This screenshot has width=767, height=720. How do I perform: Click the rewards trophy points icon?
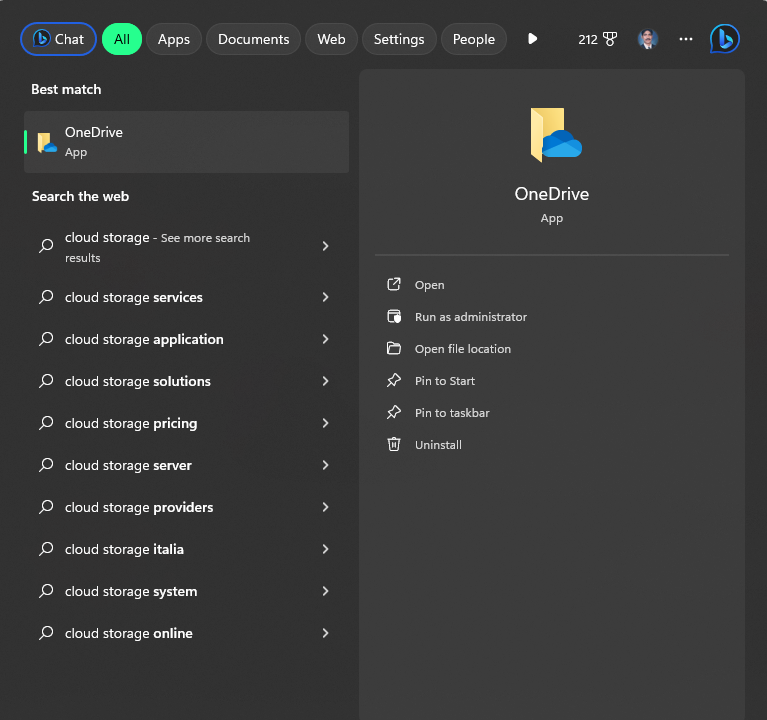(609, 39)
